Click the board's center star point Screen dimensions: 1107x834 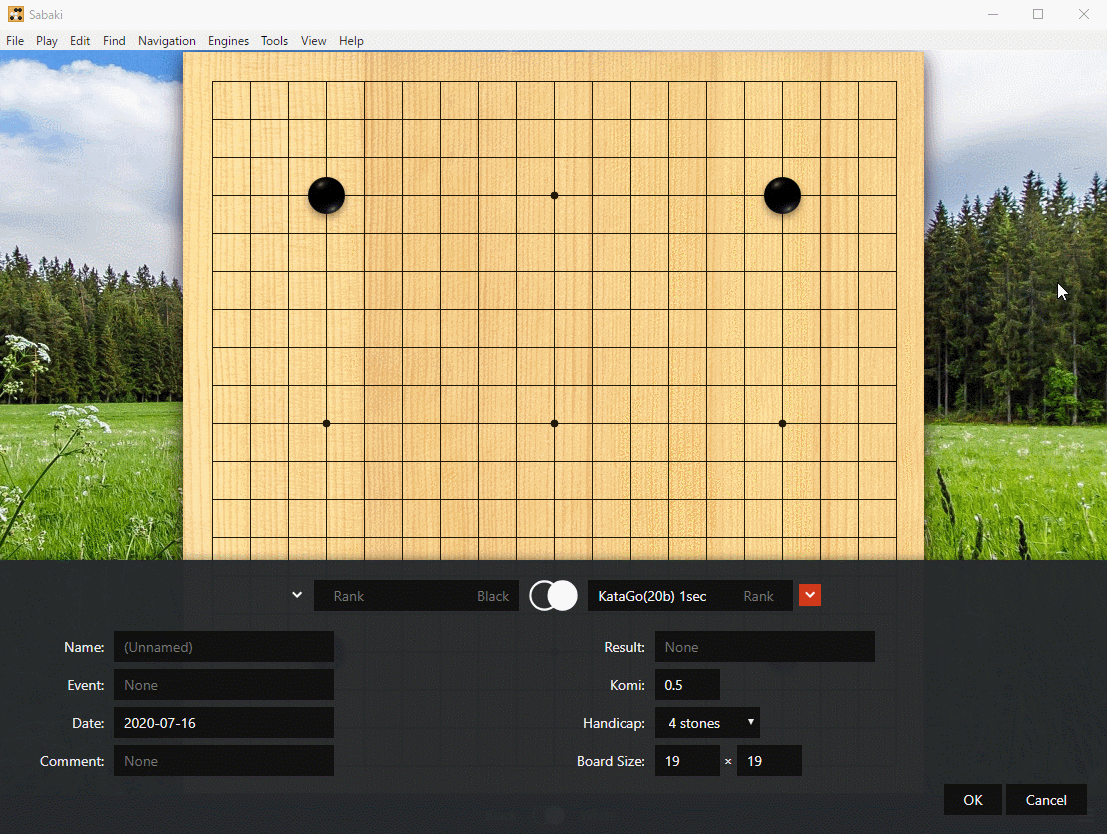(x=554, y=424)
